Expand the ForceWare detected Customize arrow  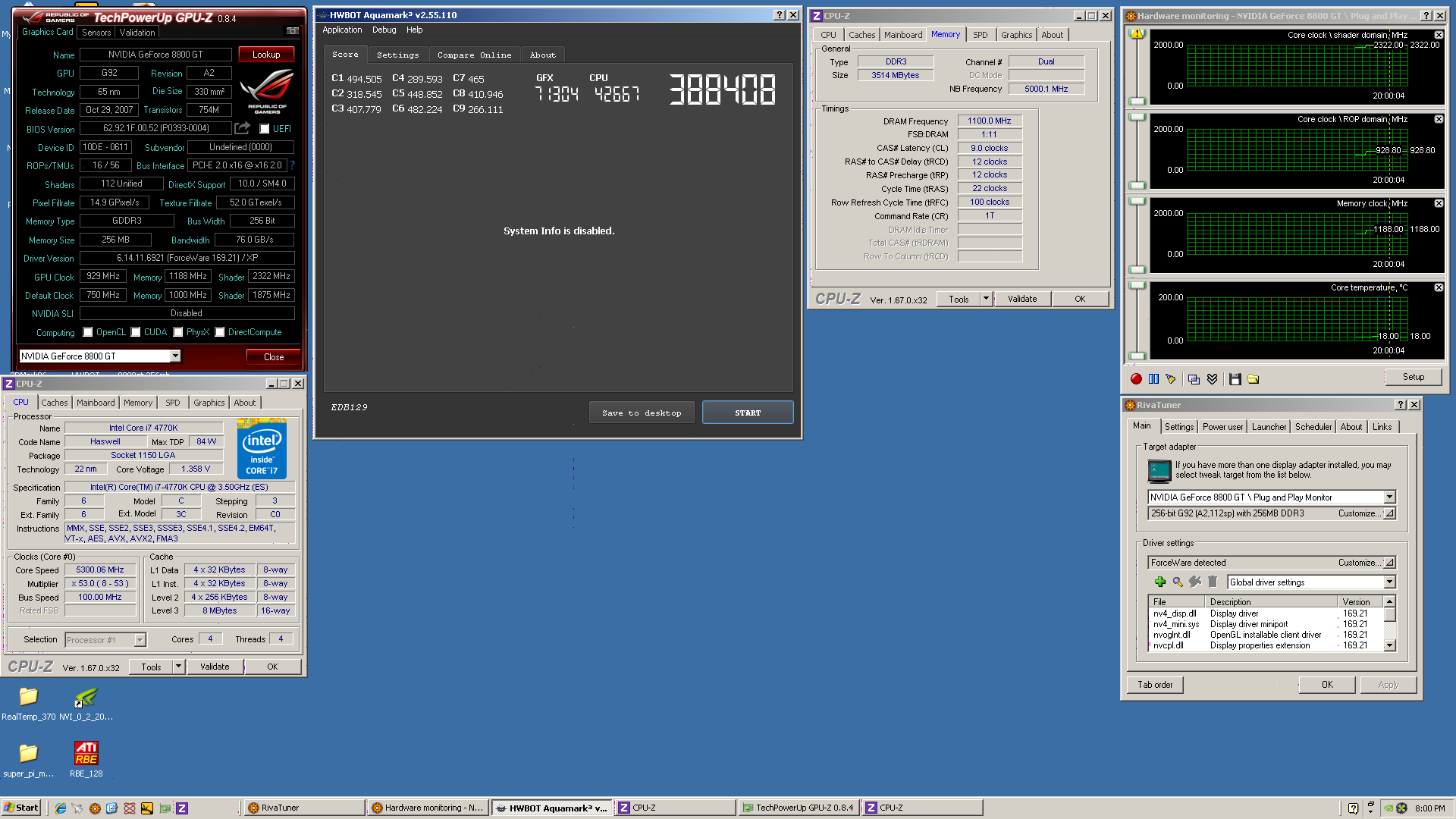coord(1389,563)
